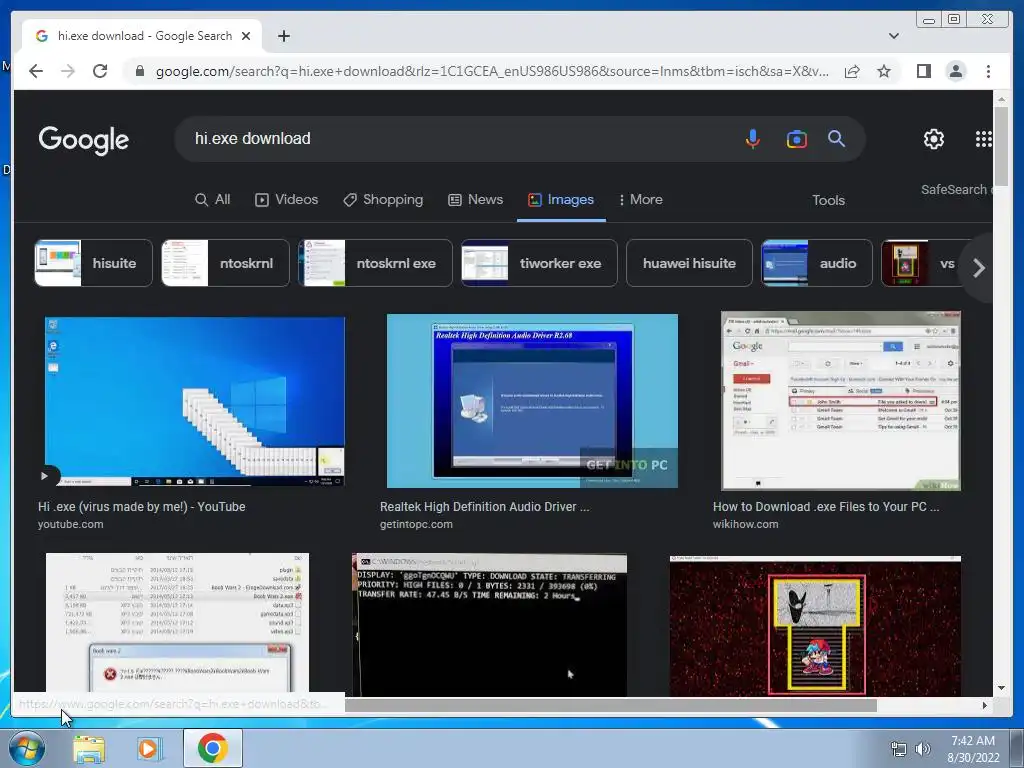Launch Windows Media Player from taskbar
Screen dimensions: 1024x768
[x=149, y=749]
